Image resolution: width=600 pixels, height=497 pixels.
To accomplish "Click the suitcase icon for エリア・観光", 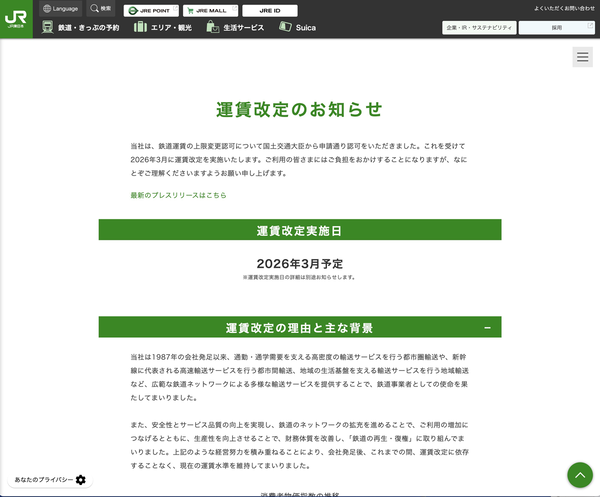I will [x=140, y=27].
